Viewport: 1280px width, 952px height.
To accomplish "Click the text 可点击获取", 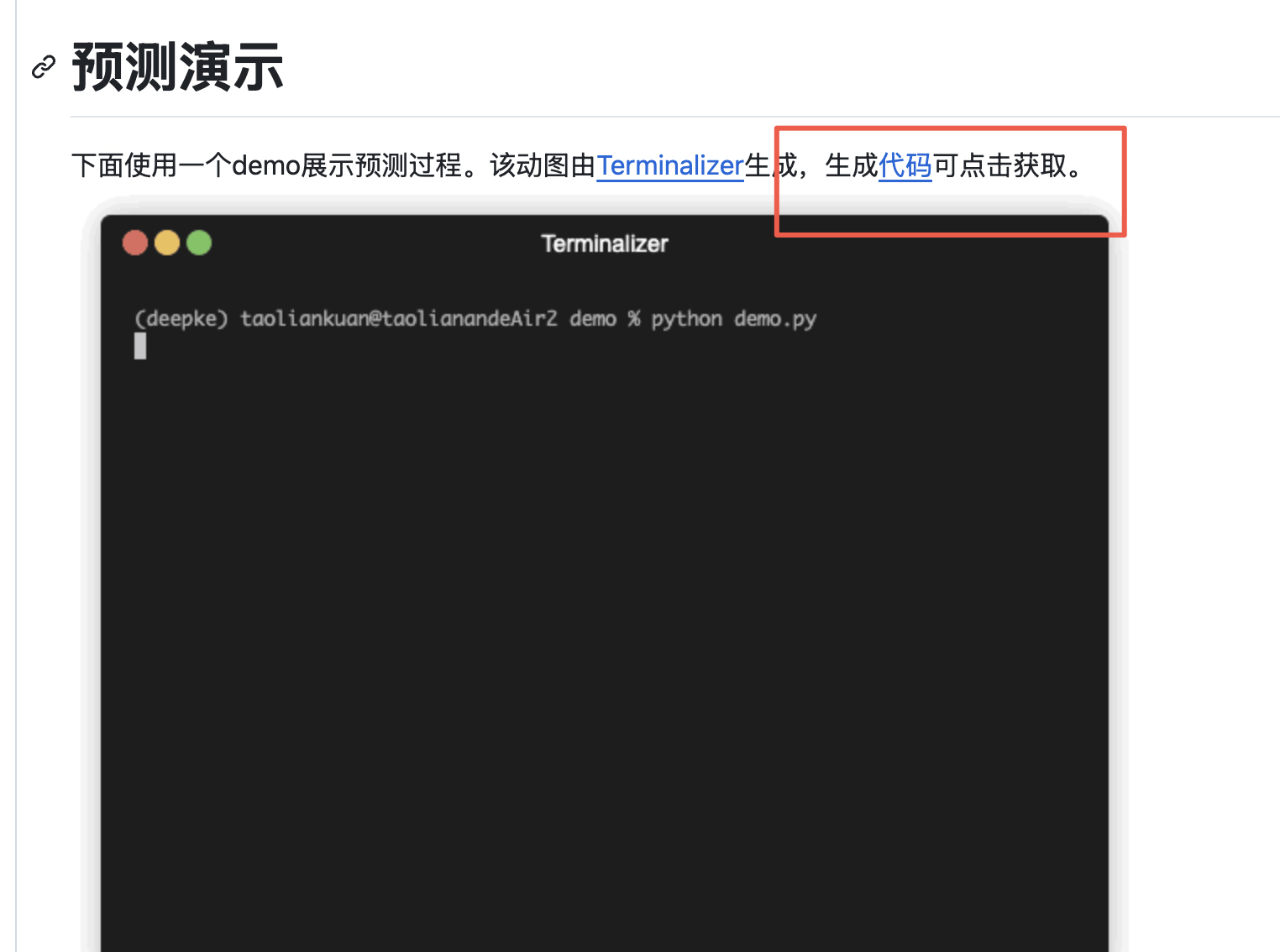I will pyautogui.click(x=999, y=165).
